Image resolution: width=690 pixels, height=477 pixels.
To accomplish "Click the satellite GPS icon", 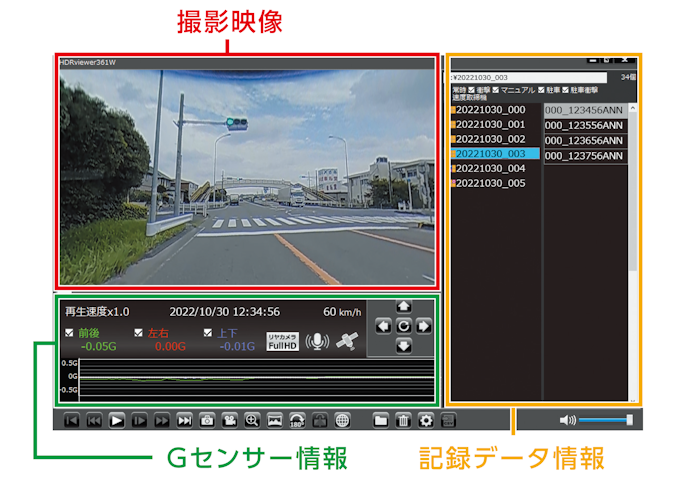I will click(347, 341).
